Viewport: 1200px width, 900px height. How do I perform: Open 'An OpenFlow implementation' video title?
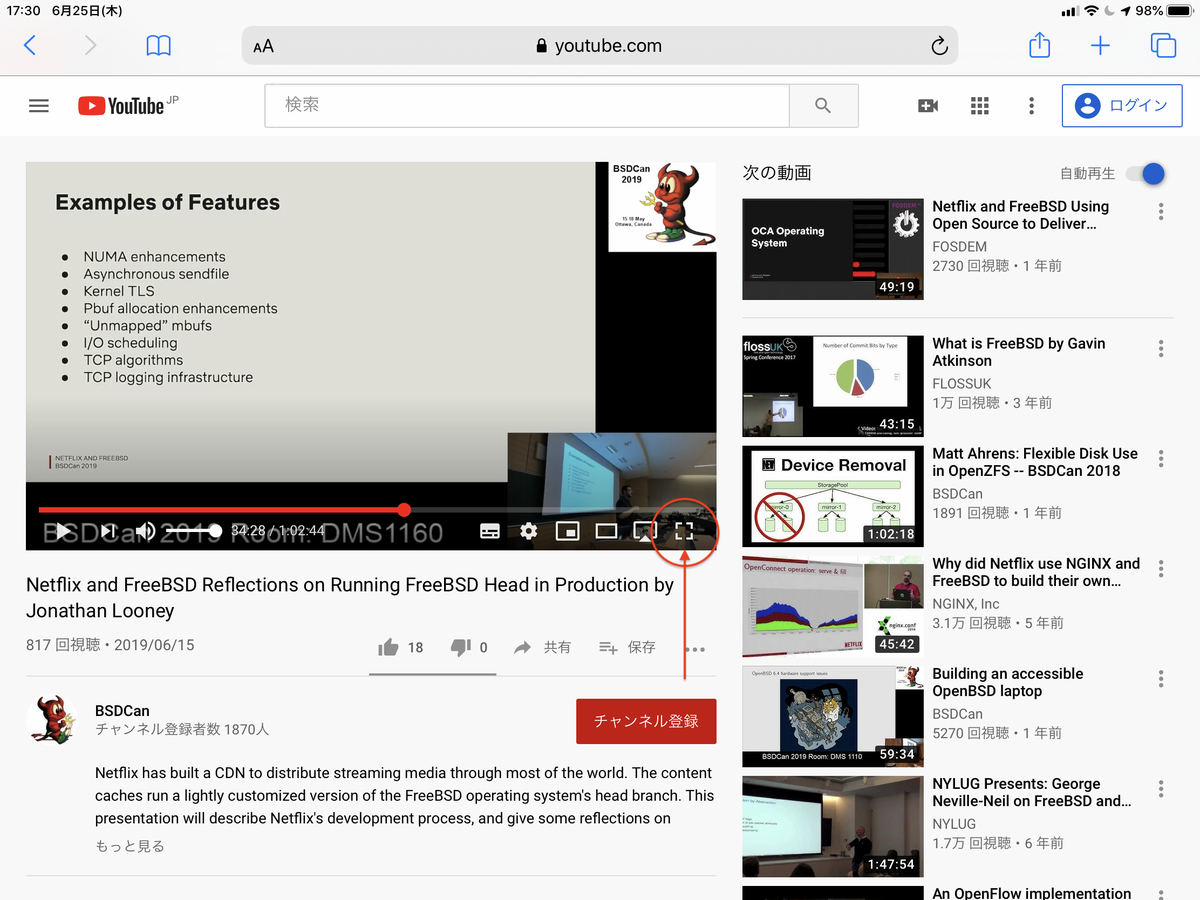click(1032, 893)
